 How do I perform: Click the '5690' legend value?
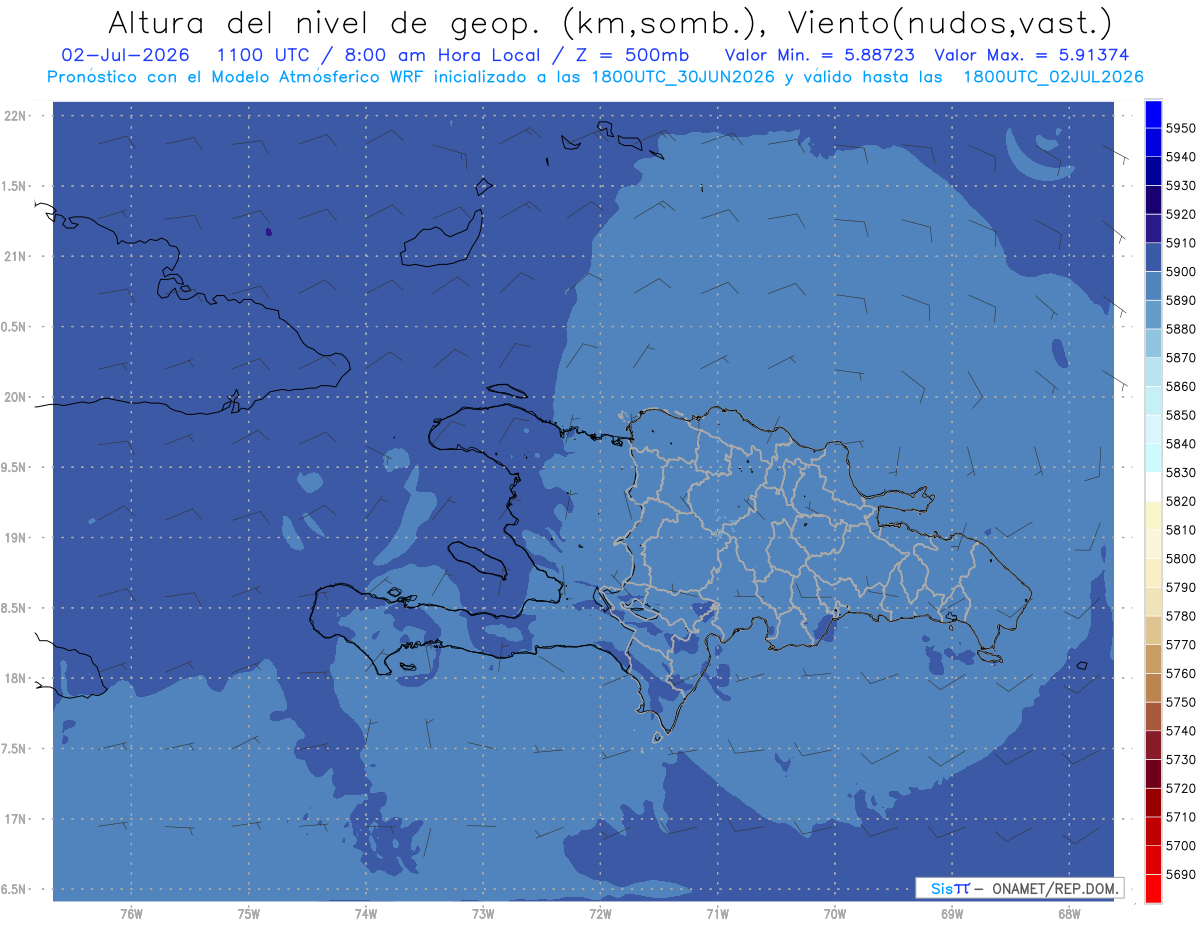(1181, 874)
